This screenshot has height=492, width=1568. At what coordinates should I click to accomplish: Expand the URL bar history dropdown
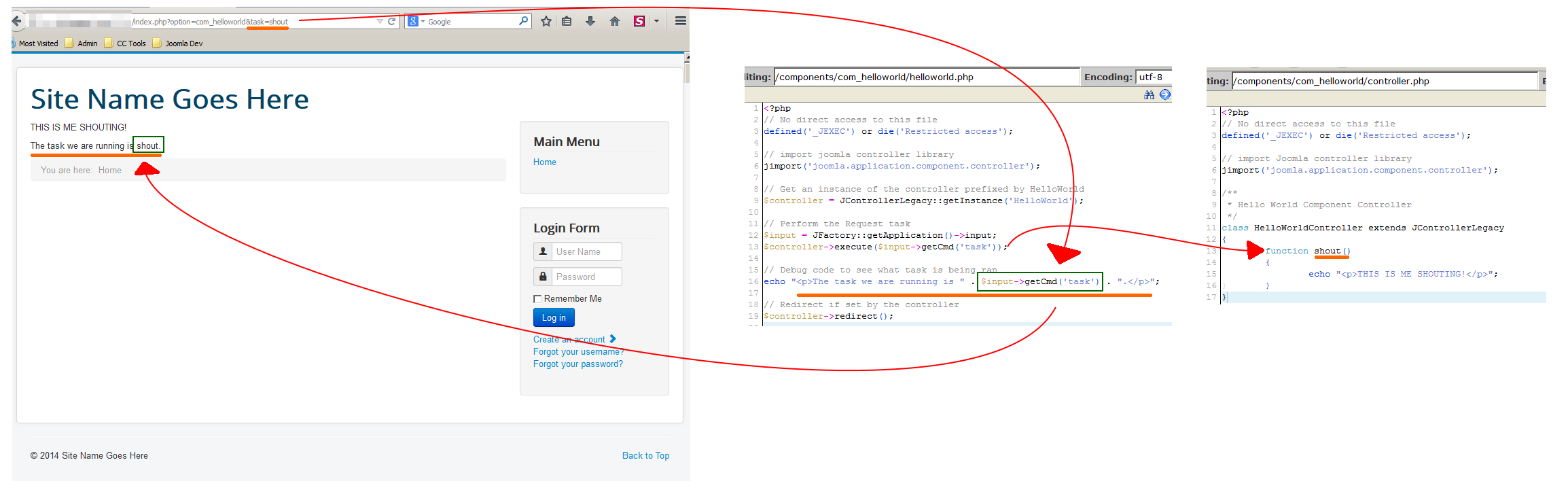coord(380,21)
